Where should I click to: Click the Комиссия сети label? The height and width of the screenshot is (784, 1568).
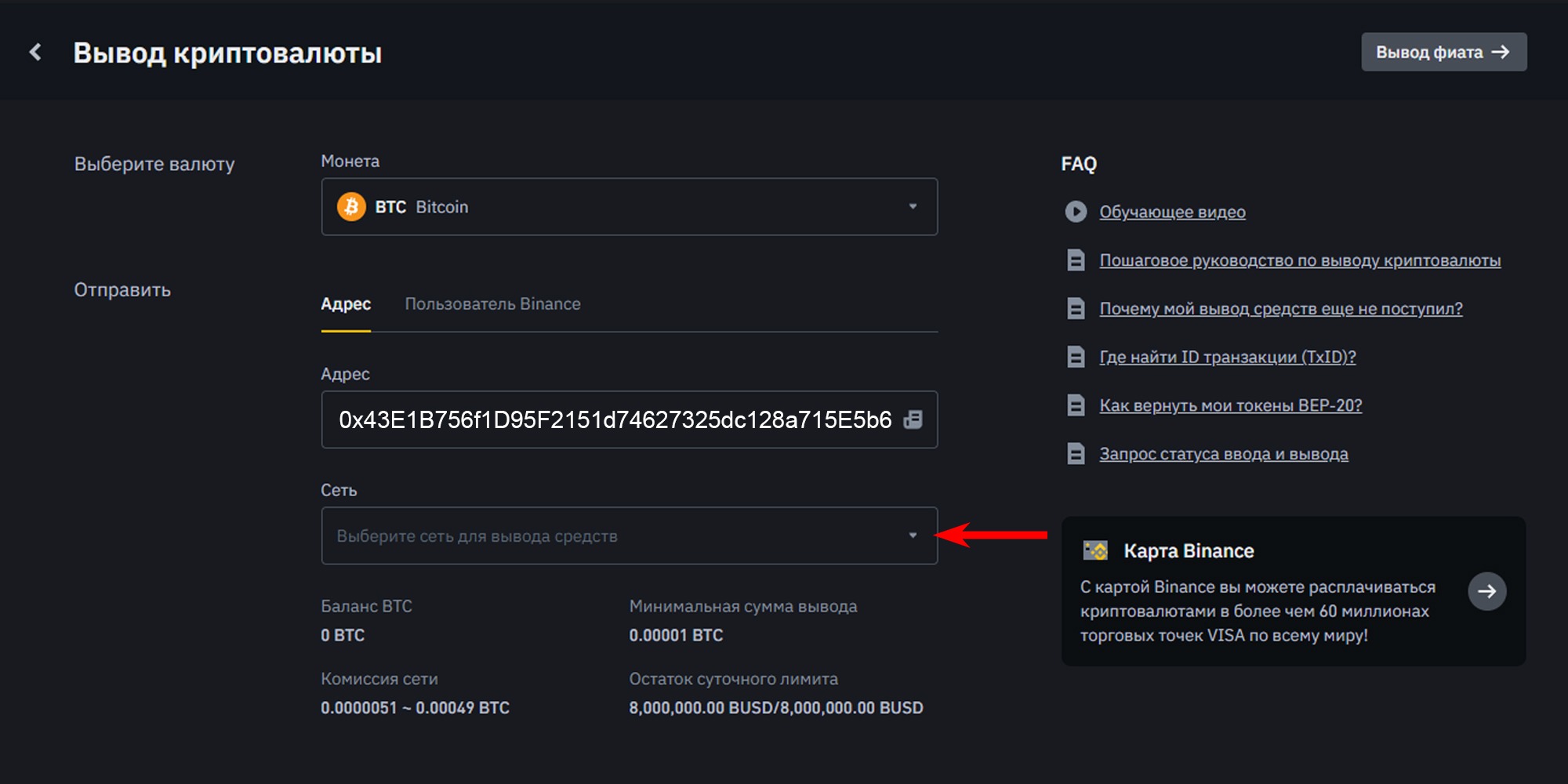(379, 679)
